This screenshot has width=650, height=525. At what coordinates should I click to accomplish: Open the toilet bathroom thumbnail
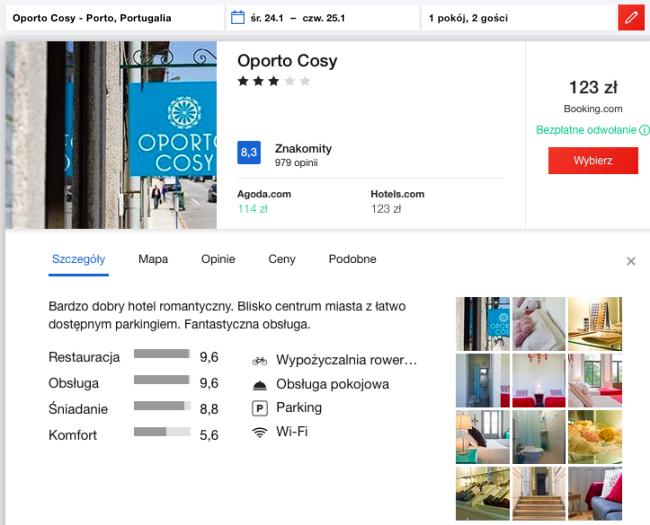(x=538, y=437)
